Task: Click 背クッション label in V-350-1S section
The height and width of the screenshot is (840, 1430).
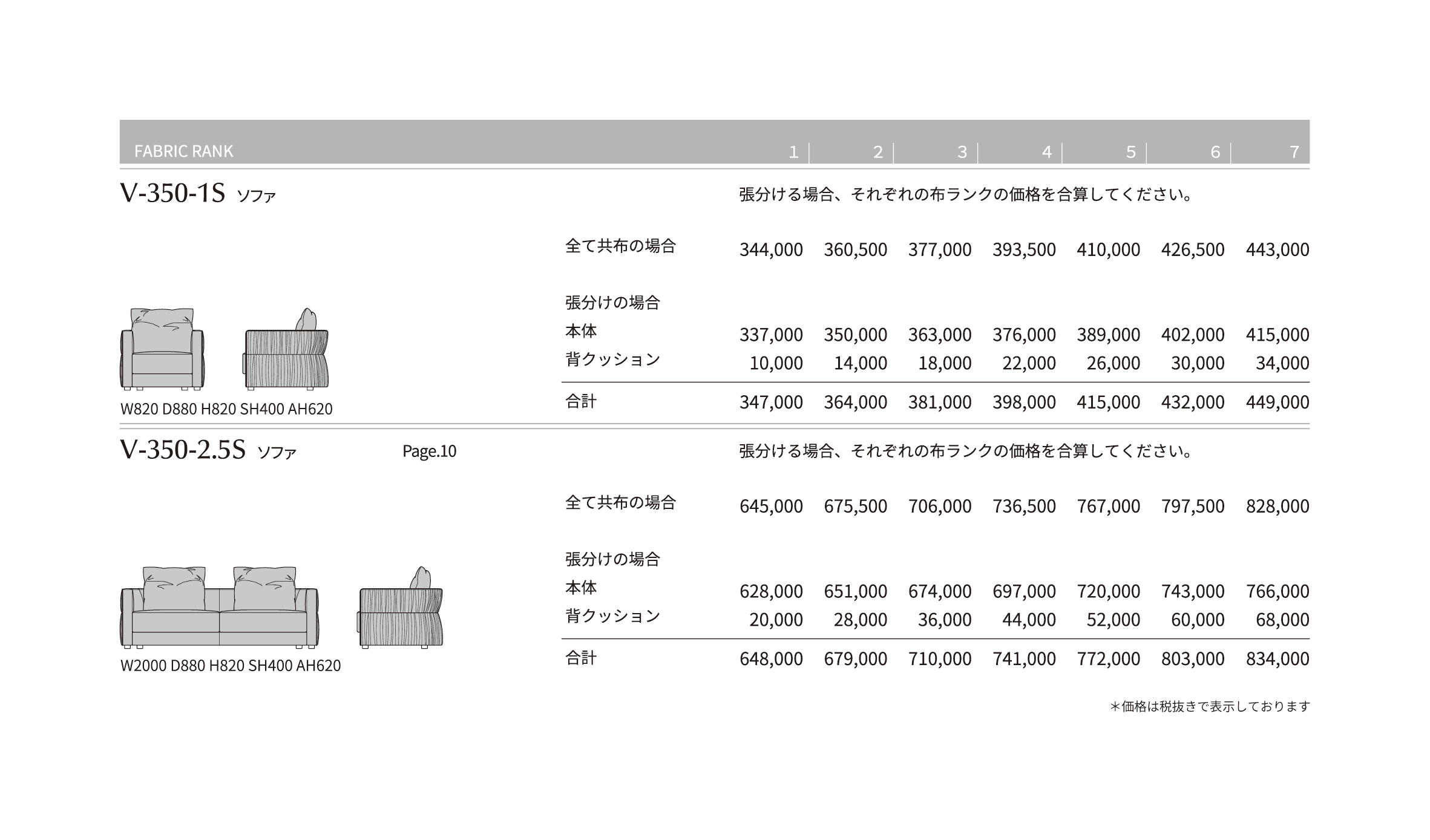Action: 612,359
